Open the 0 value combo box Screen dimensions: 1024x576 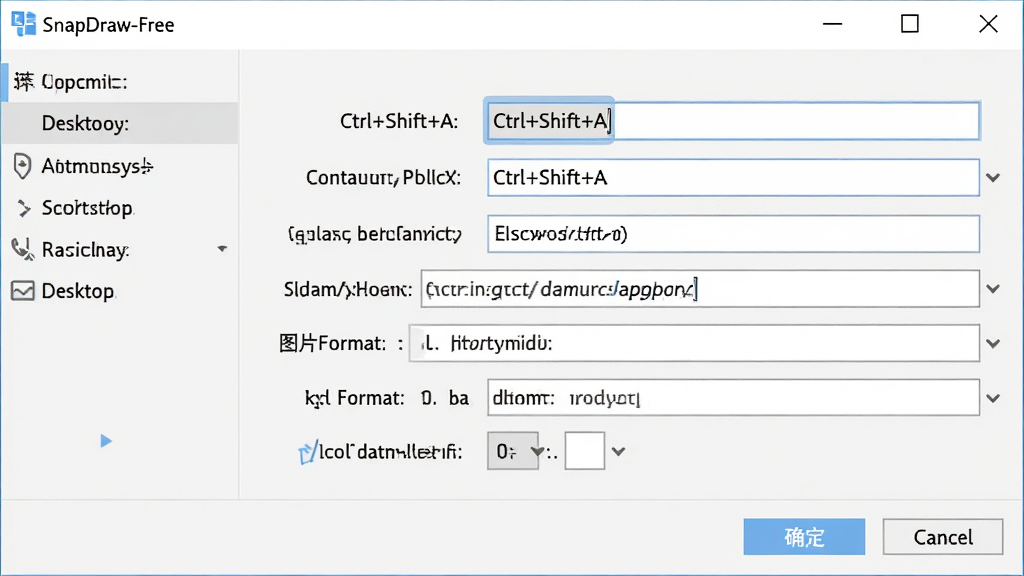point(513,451)
